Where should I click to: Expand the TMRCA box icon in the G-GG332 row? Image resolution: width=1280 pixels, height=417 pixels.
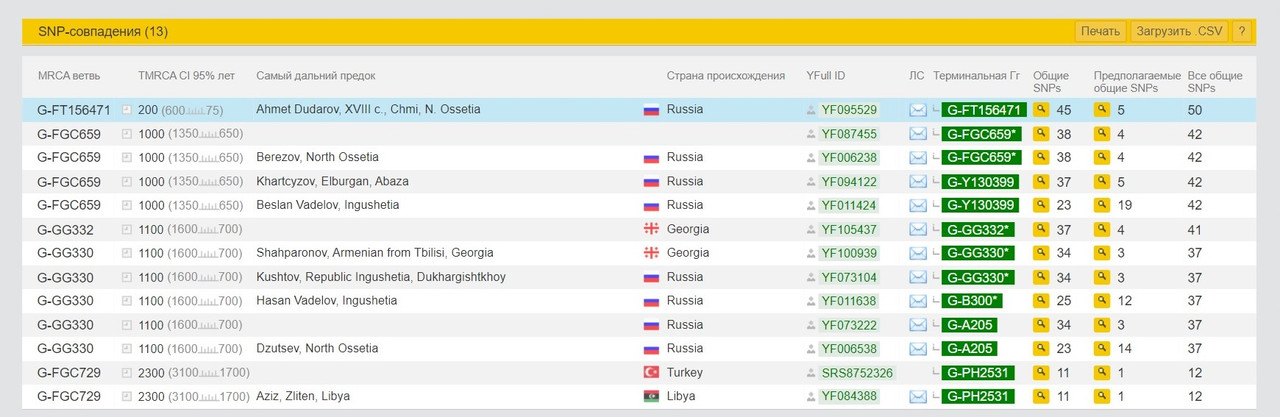coord(127,229)
